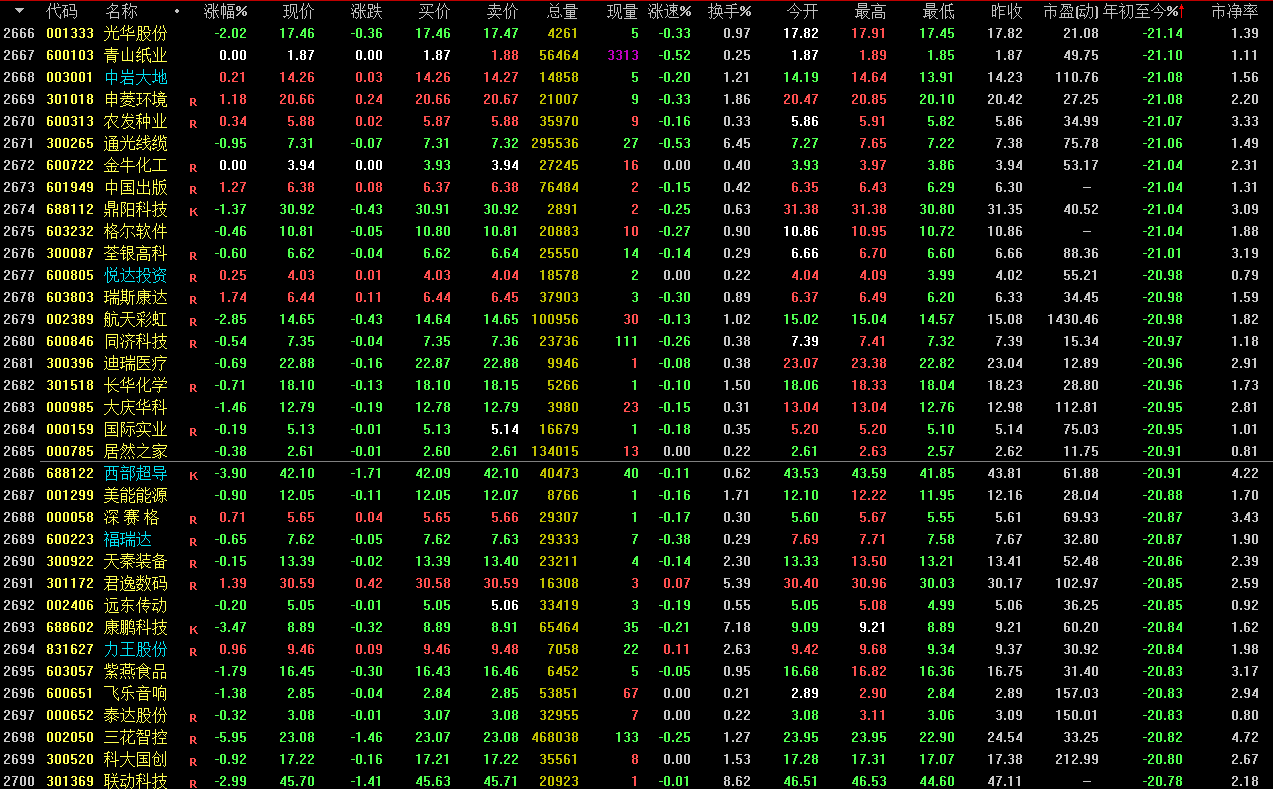Click the R marker on 深赛格 row
The width and height of the screenshot is (1273, 789).
193,519
